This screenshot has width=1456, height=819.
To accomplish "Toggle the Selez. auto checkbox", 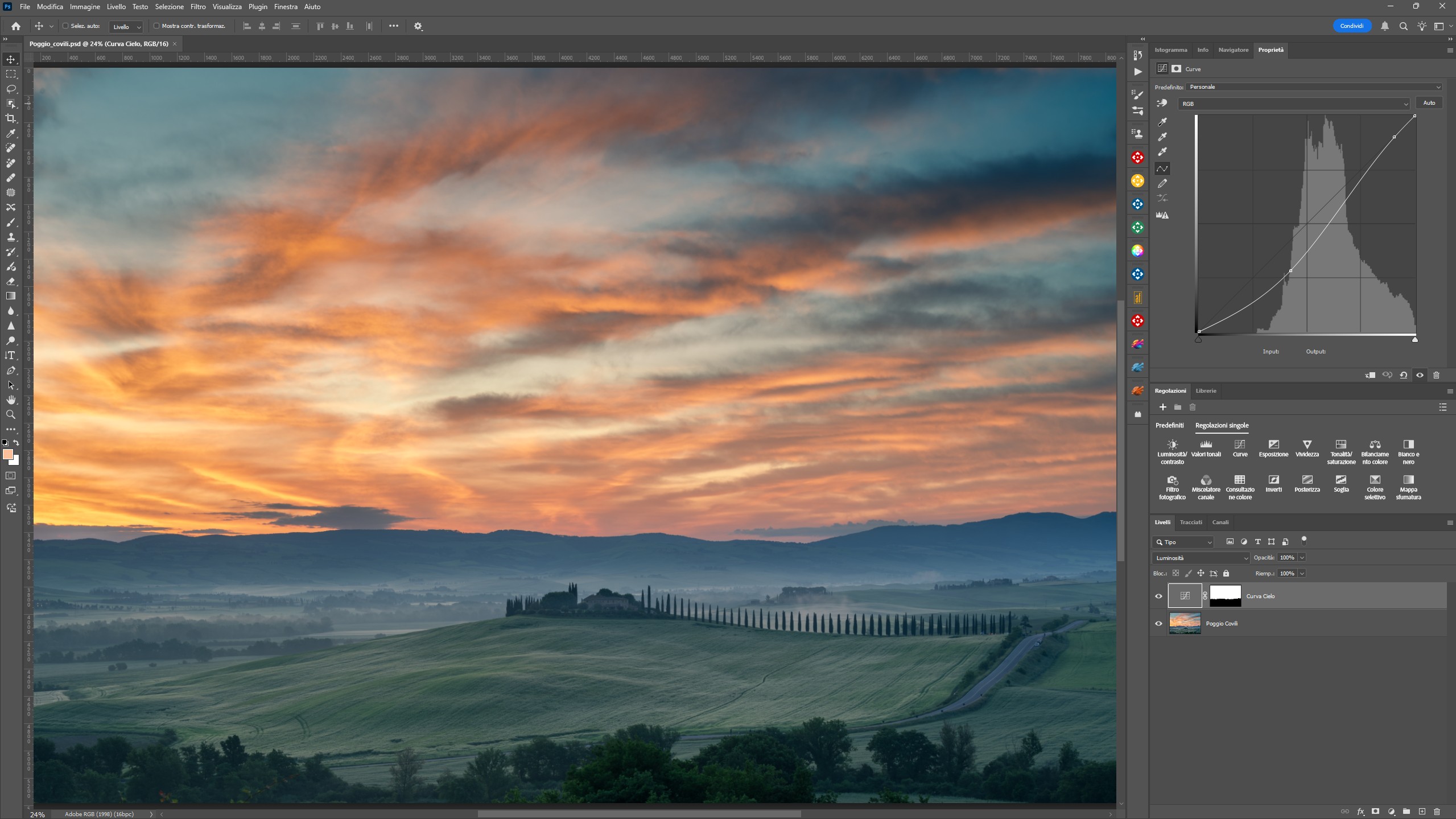I will click(x=65, y=26).
